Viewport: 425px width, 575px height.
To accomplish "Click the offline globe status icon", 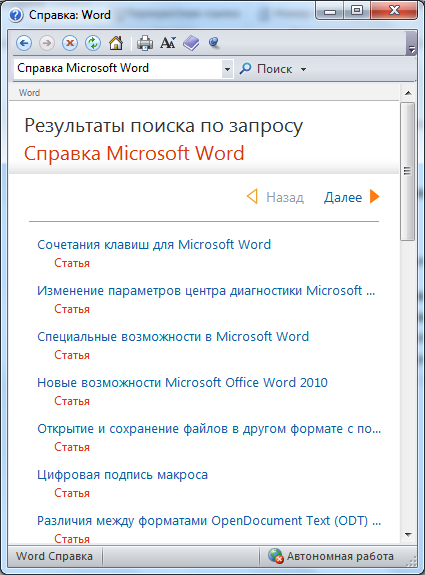I will tap(275, 556).
